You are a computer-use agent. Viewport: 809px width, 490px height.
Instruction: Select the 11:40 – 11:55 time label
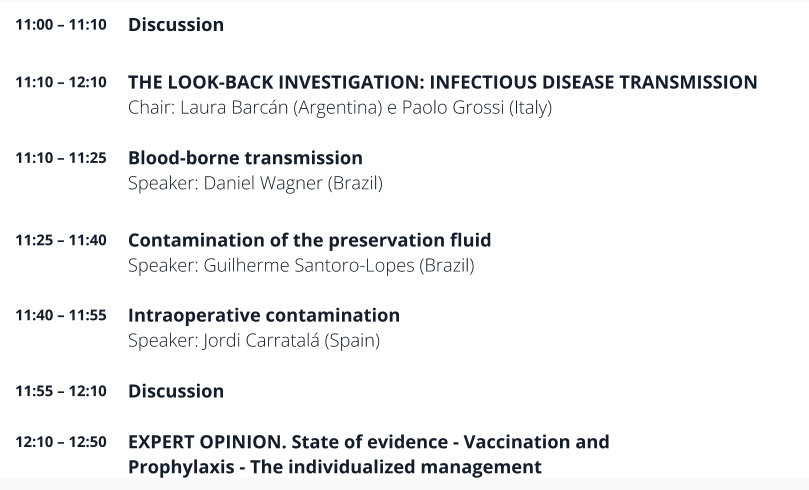click(x=60, y=316)
